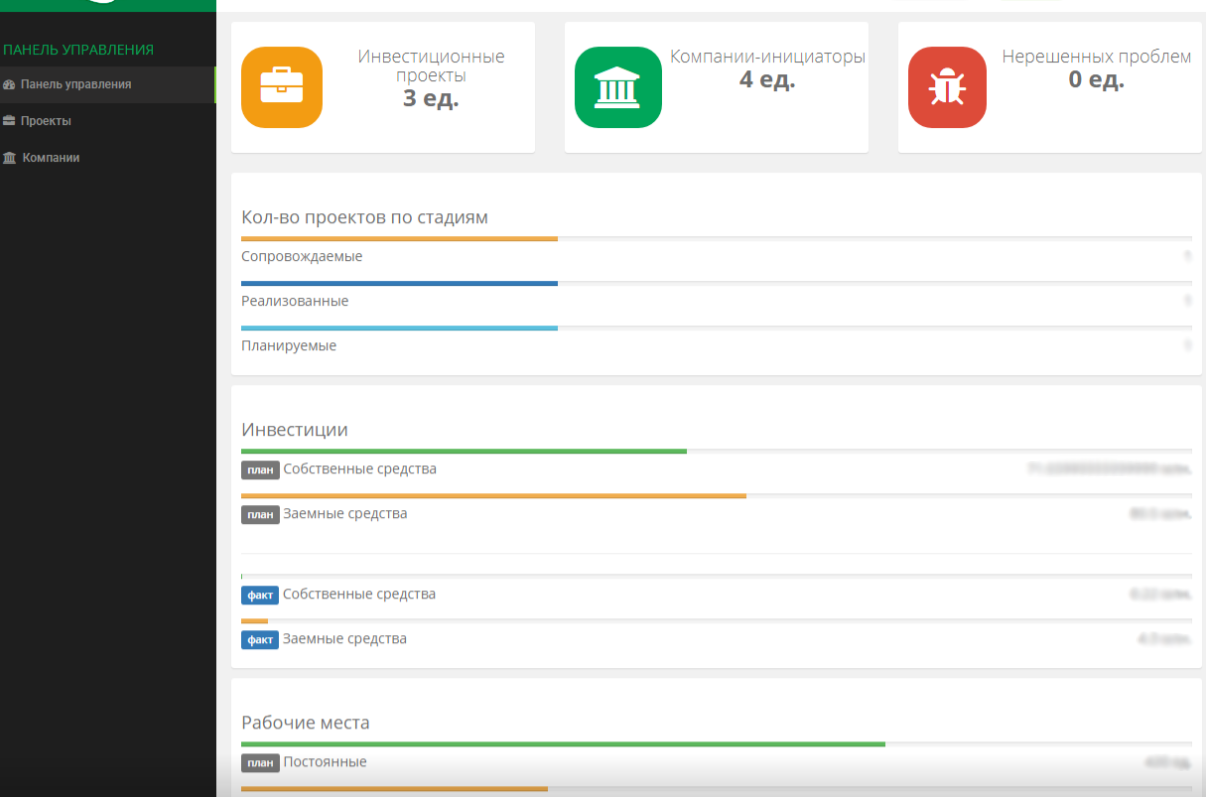Click the green bank building companies icon
Image resolution: width=1206 pixels, height=797 pixels.
(617, 87)
